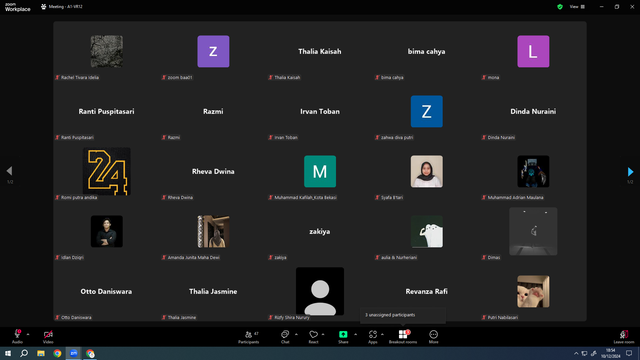Open Windows taskbar search
640x360 pixels.
24,353
